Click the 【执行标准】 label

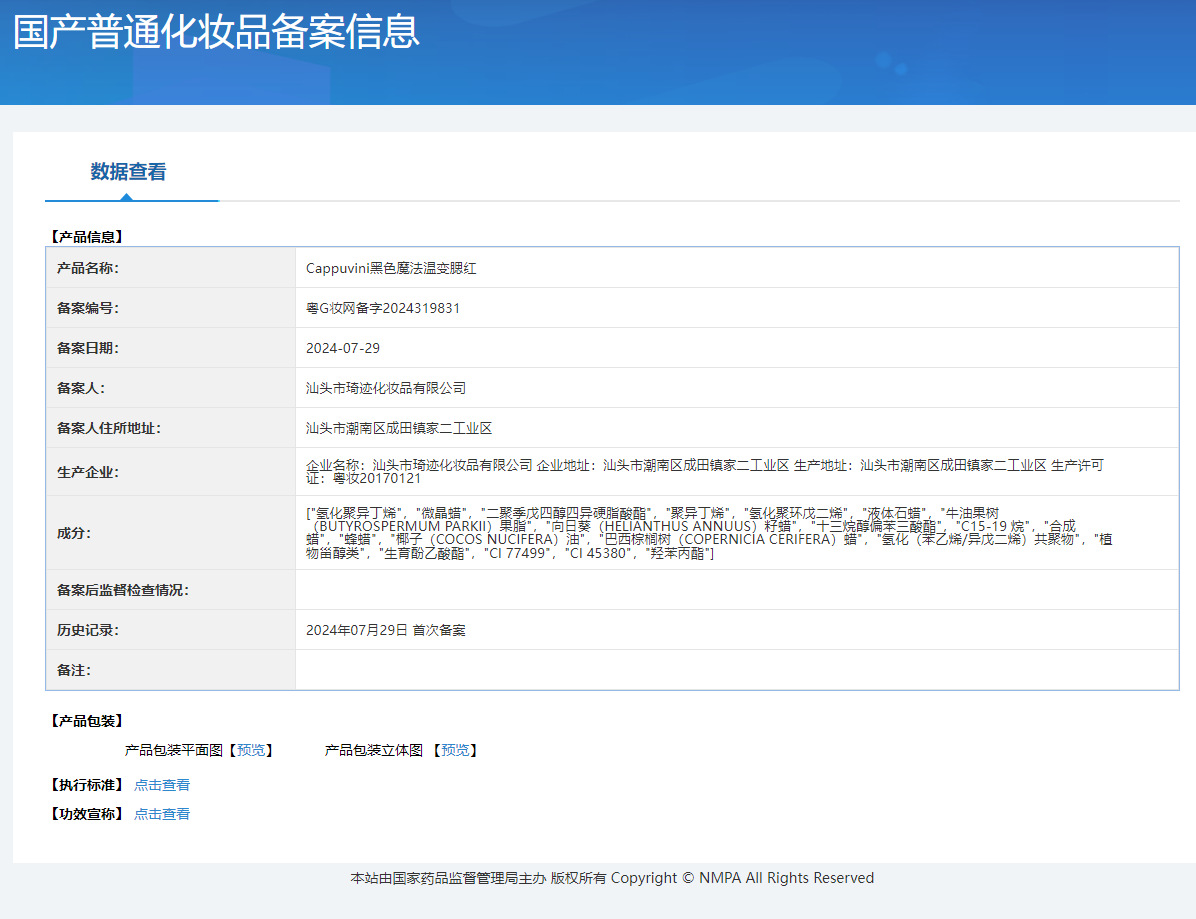coord(86,785)
